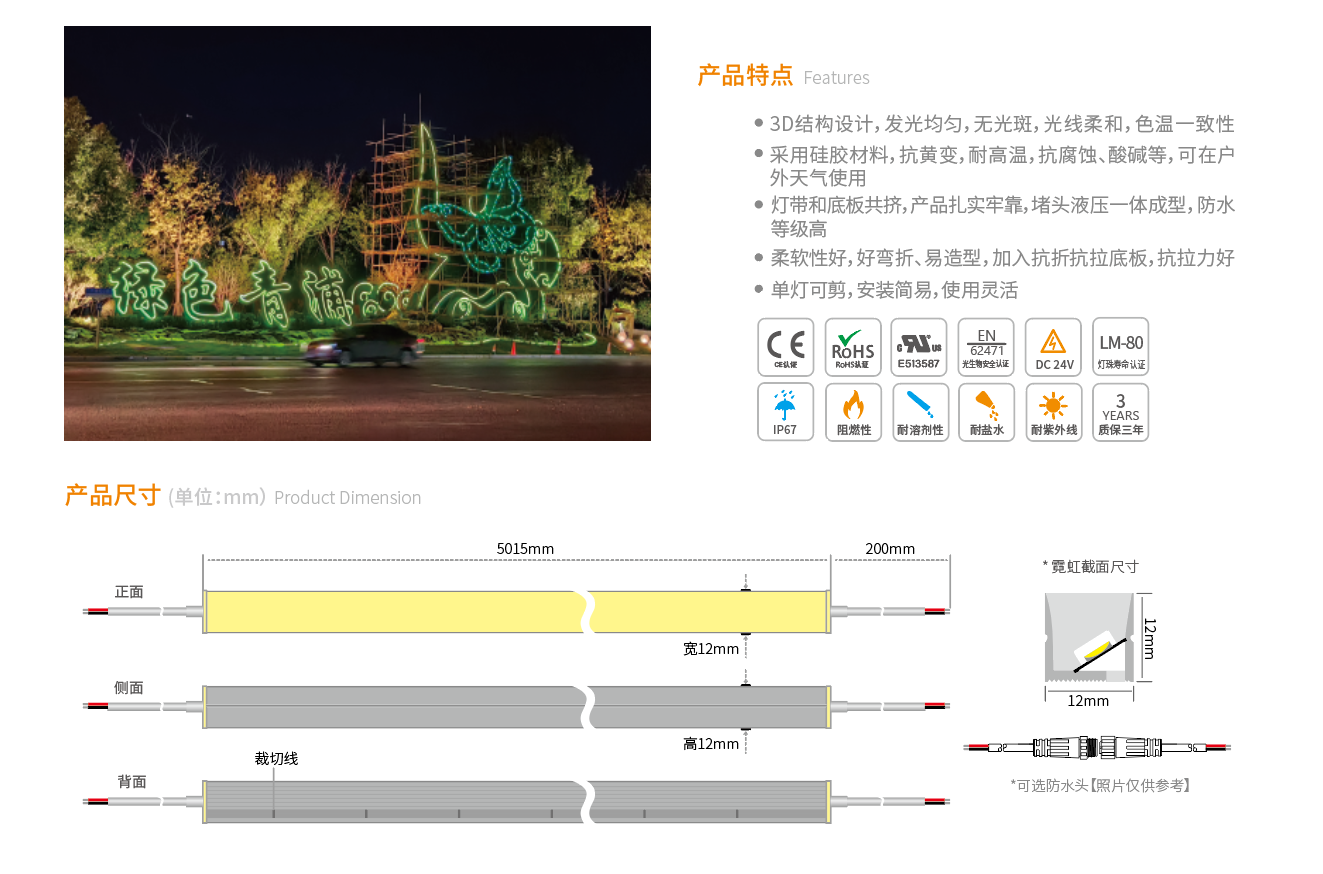Click the IP67 waterproof rating icon

[785, 412]
